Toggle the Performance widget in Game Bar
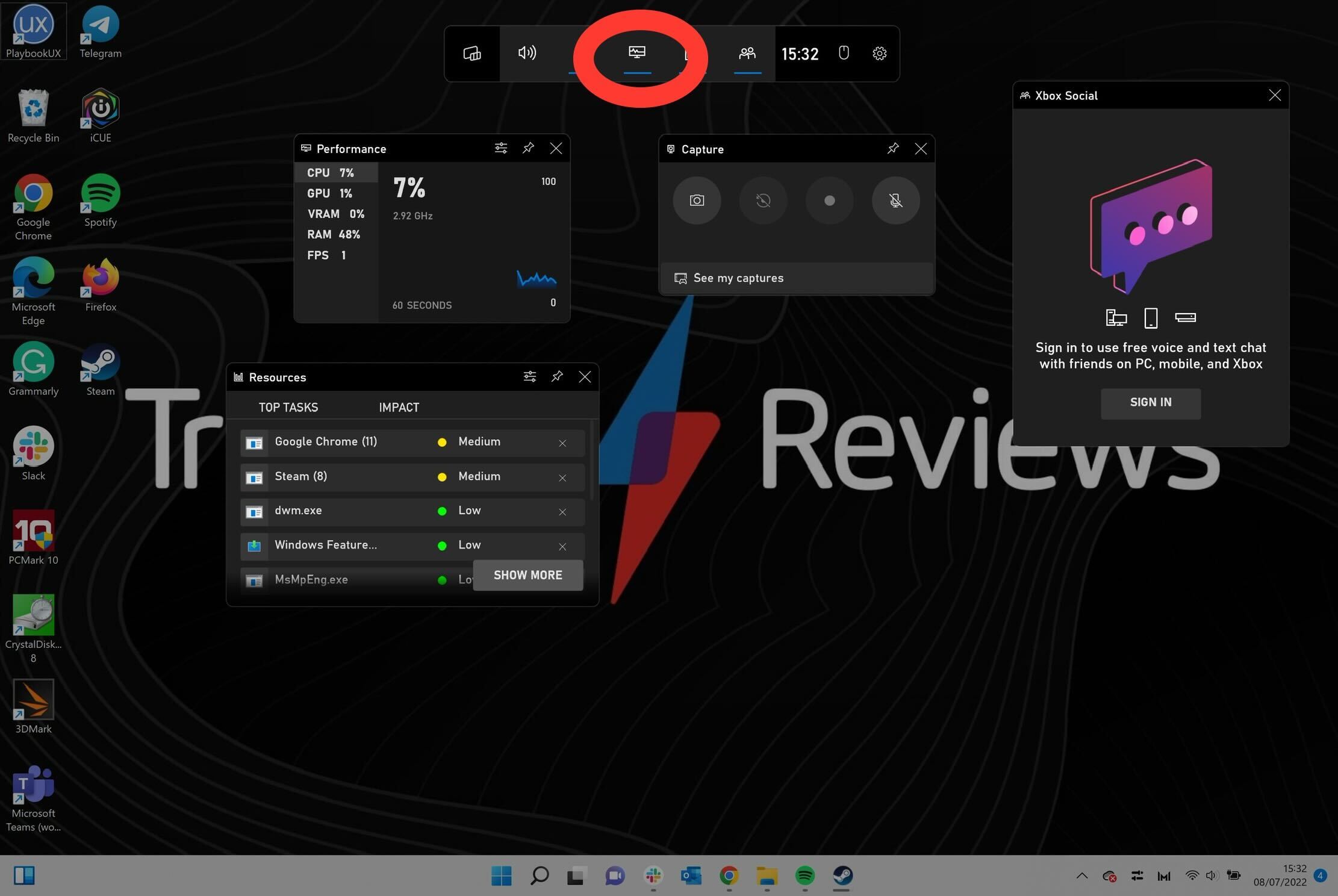 pos(637,52)
